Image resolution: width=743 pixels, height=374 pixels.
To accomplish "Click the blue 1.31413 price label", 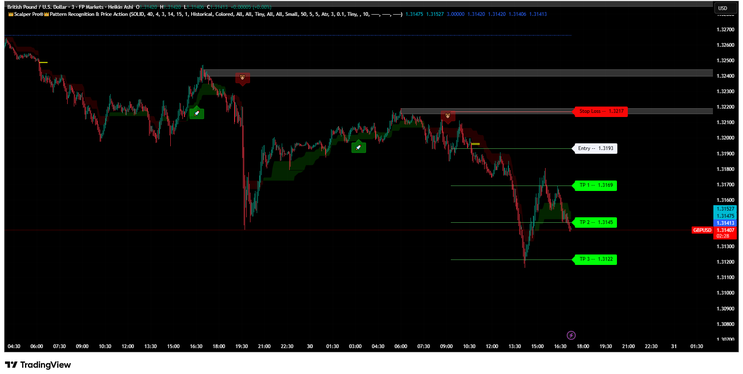I will [x=725, y=223].
